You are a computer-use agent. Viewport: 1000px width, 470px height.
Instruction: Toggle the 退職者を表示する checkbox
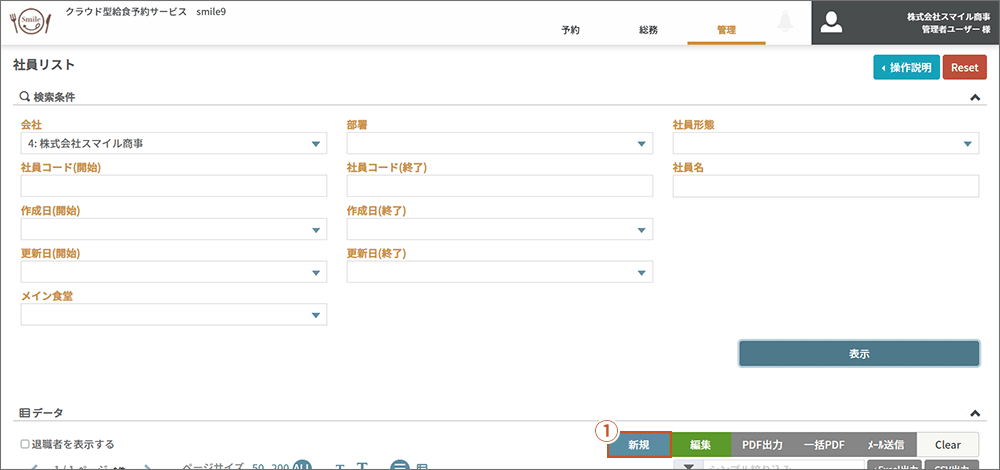tap(25, 444)
